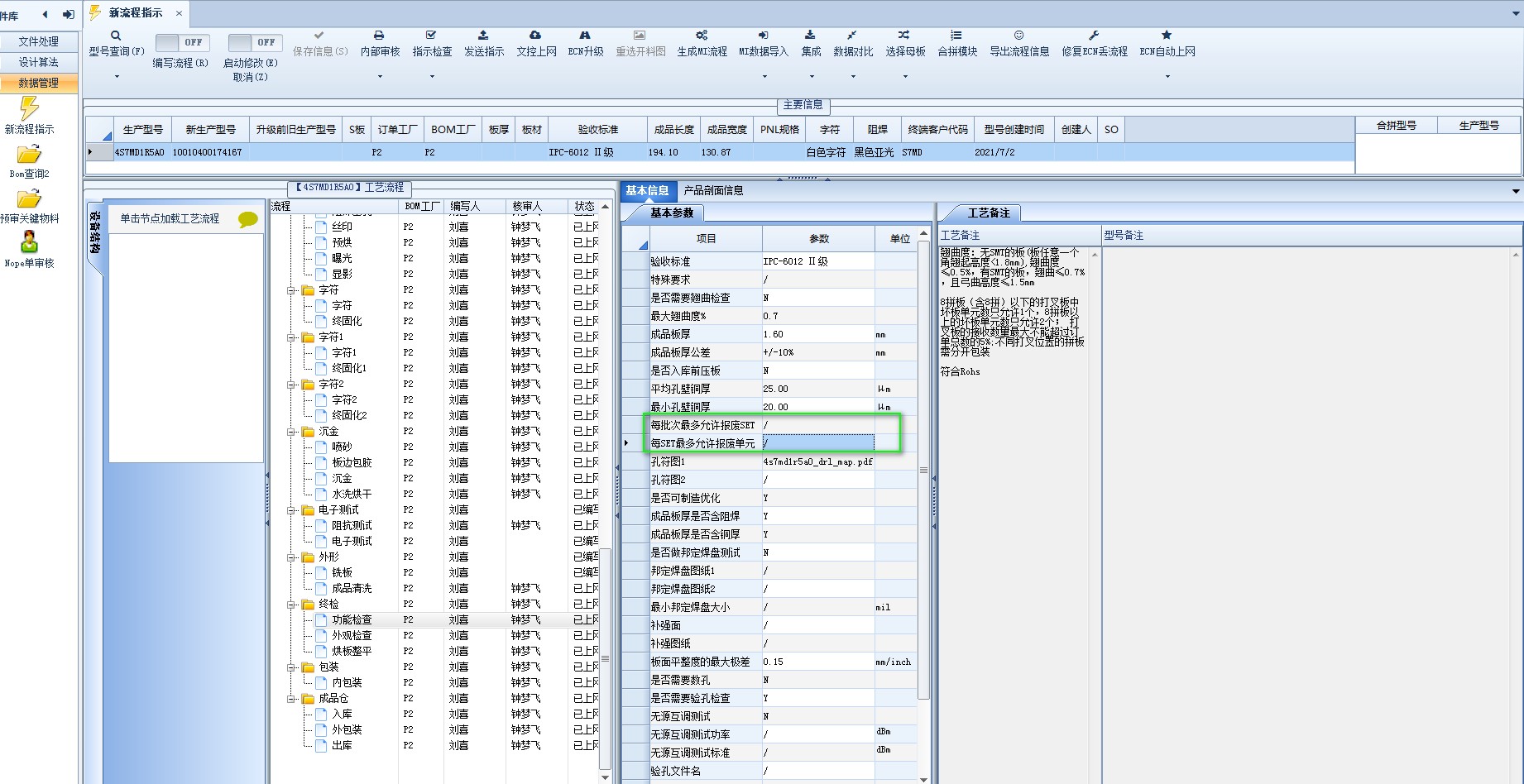This screenshot has width=1524, height=784.
Task: Switch to the 产品剖面信息 tab
Action: pyautogui.click(x=713, y=190)
